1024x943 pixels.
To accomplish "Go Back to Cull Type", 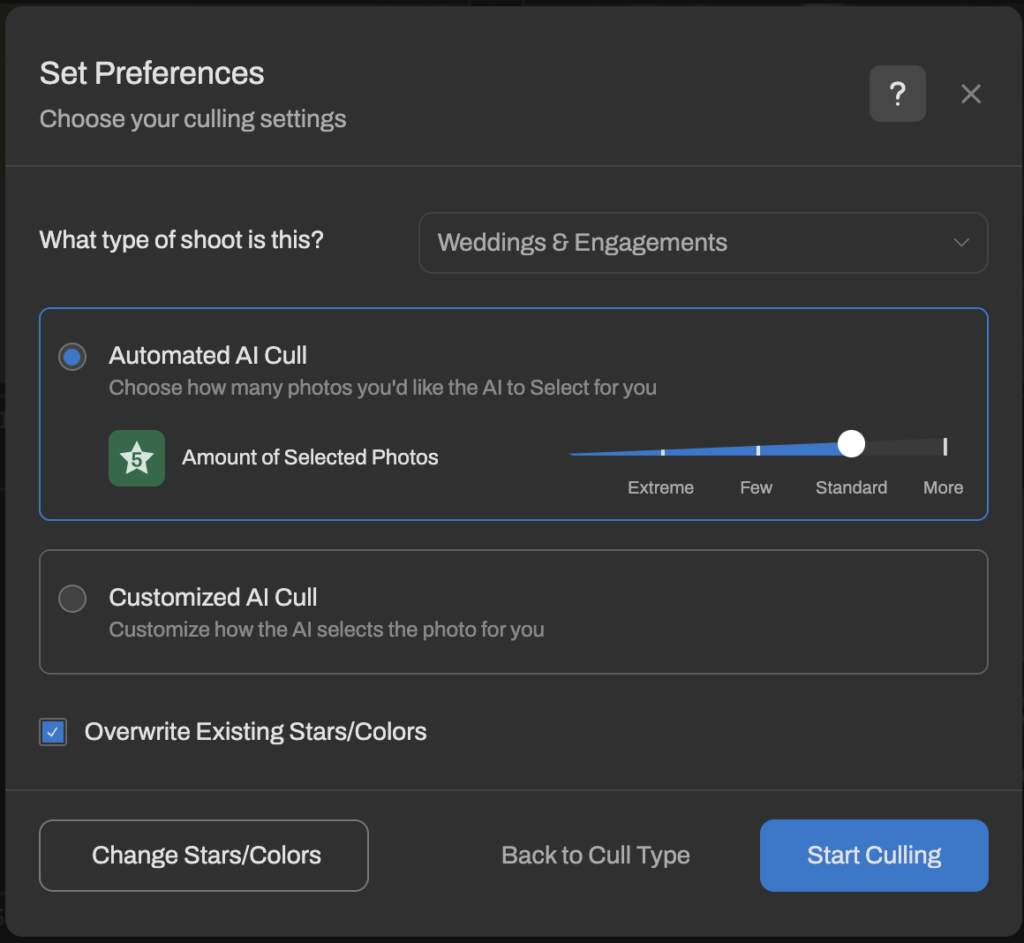I will (x=594, y=855).
